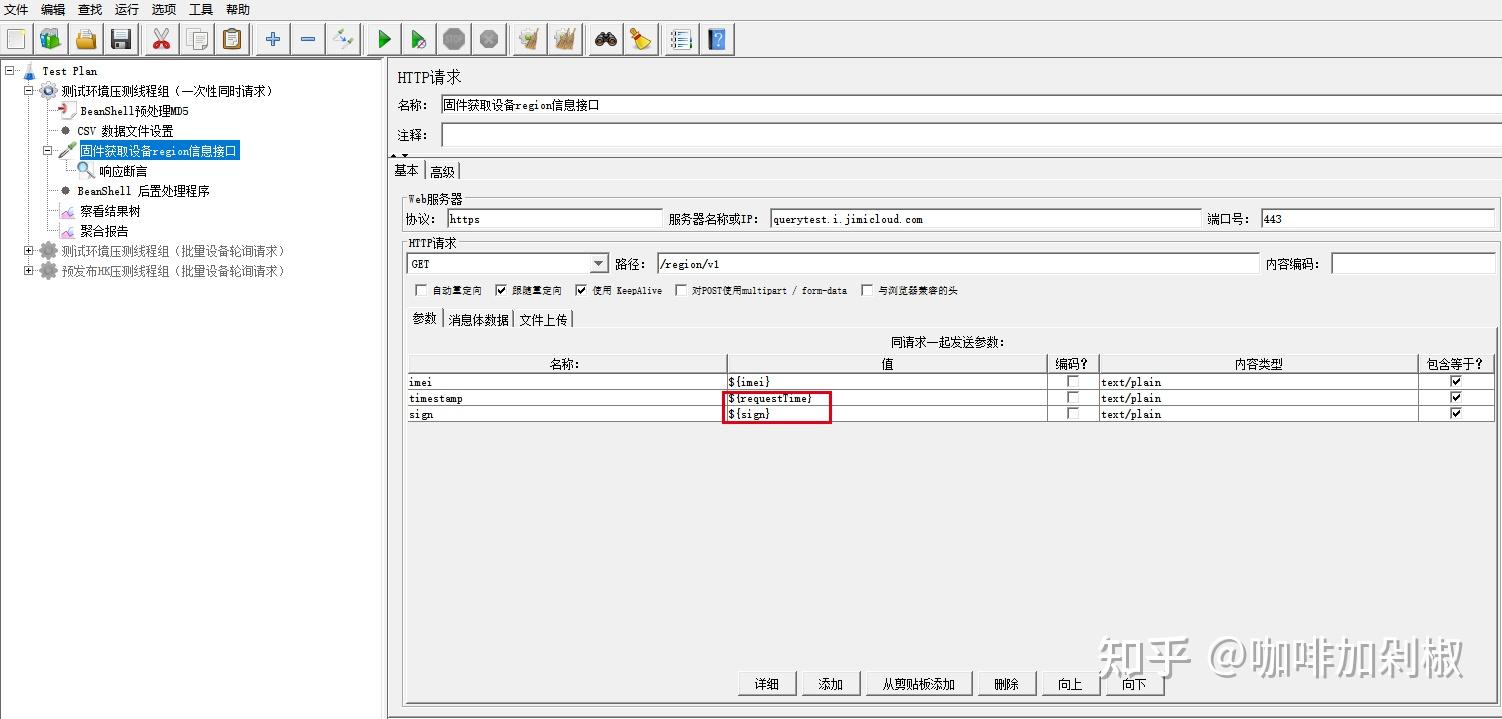This screenshot has width=1502, height=719.
Task: Collapse the 测试环境压测线程组（一次性同时请求） node
Action: tap(30, 90)
